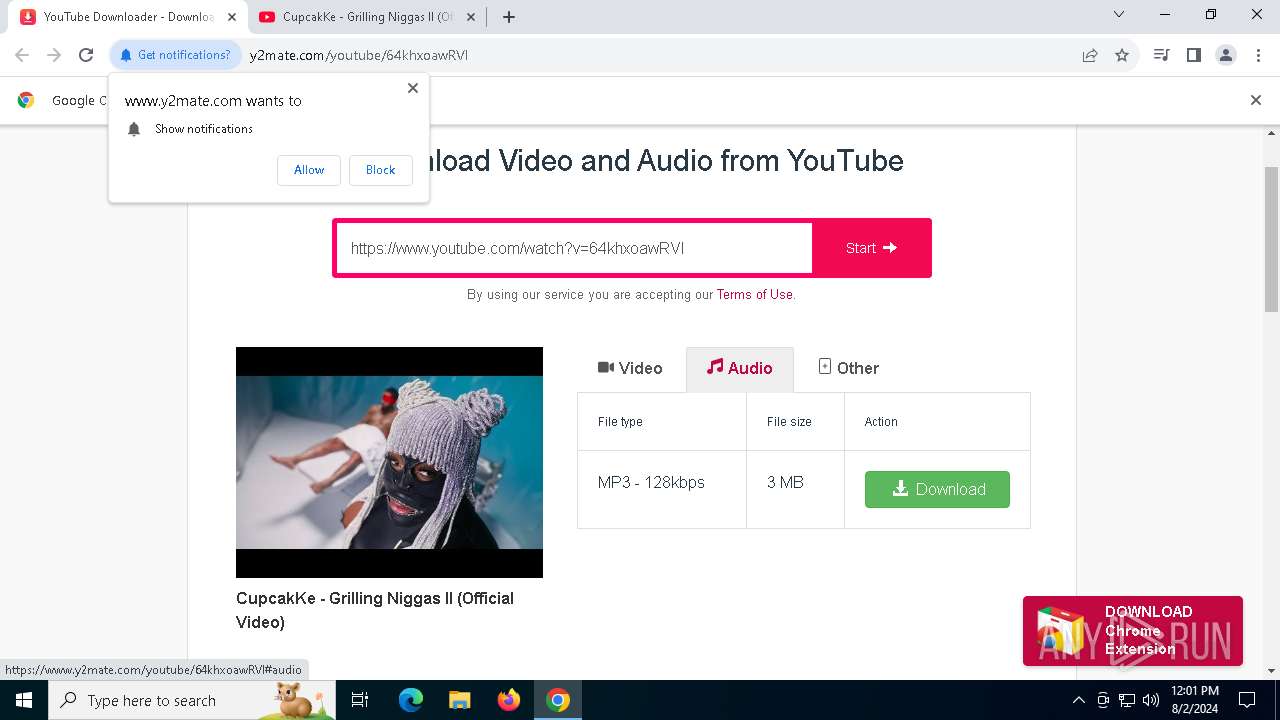Image resolution: width=1280 pixels, height=720 pixels.
Task: Switch to the CupcakKe YouTube tab
Action: click(x=368, y=17)
